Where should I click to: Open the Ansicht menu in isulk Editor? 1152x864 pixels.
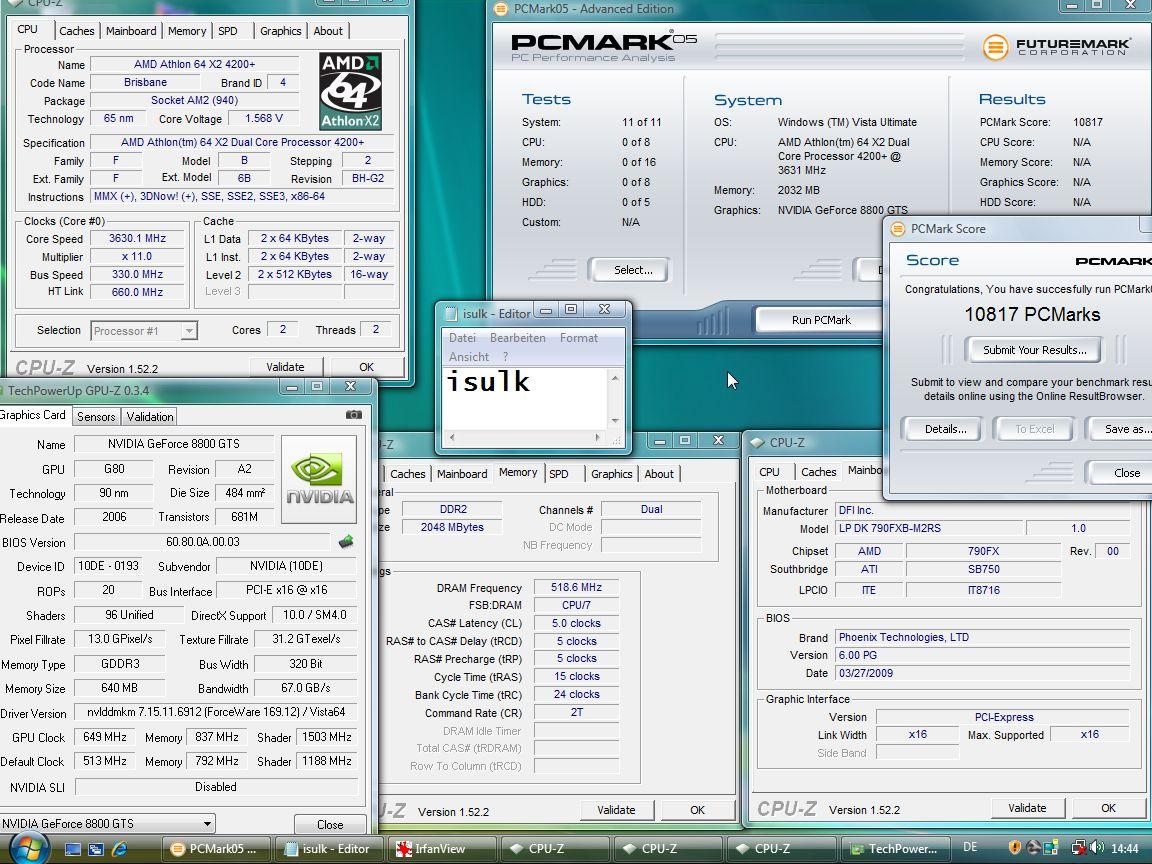[x=469, y=357]
